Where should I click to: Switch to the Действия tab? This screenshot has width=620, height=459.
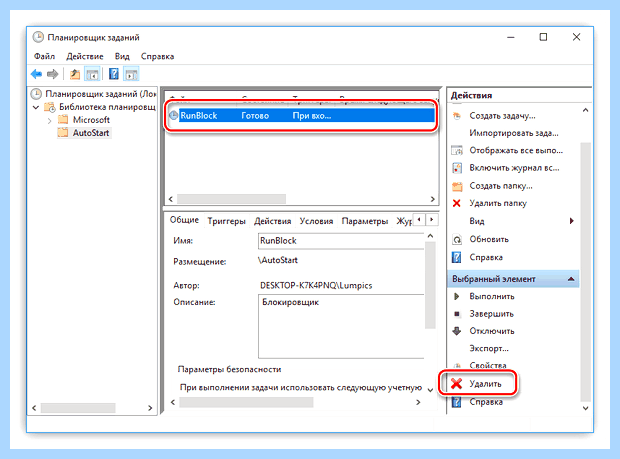pyautogui.click(x=272, y=221)
